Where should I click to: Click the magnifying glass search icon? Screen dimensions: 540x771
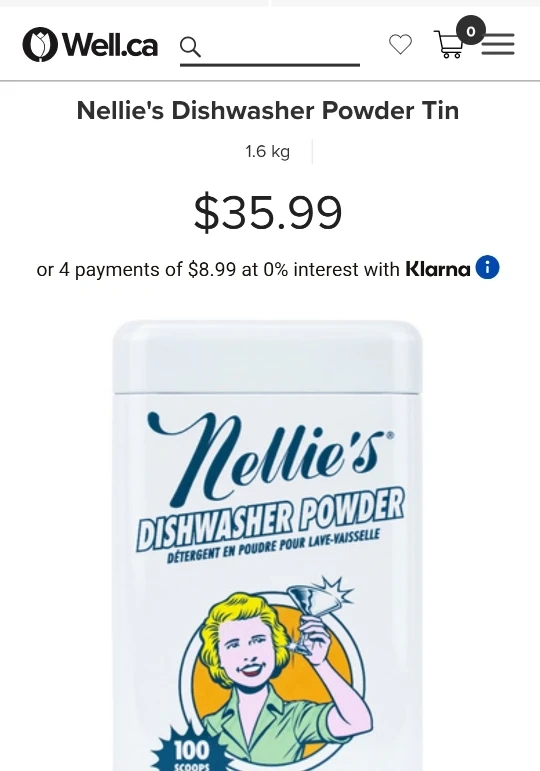[190, 47]
